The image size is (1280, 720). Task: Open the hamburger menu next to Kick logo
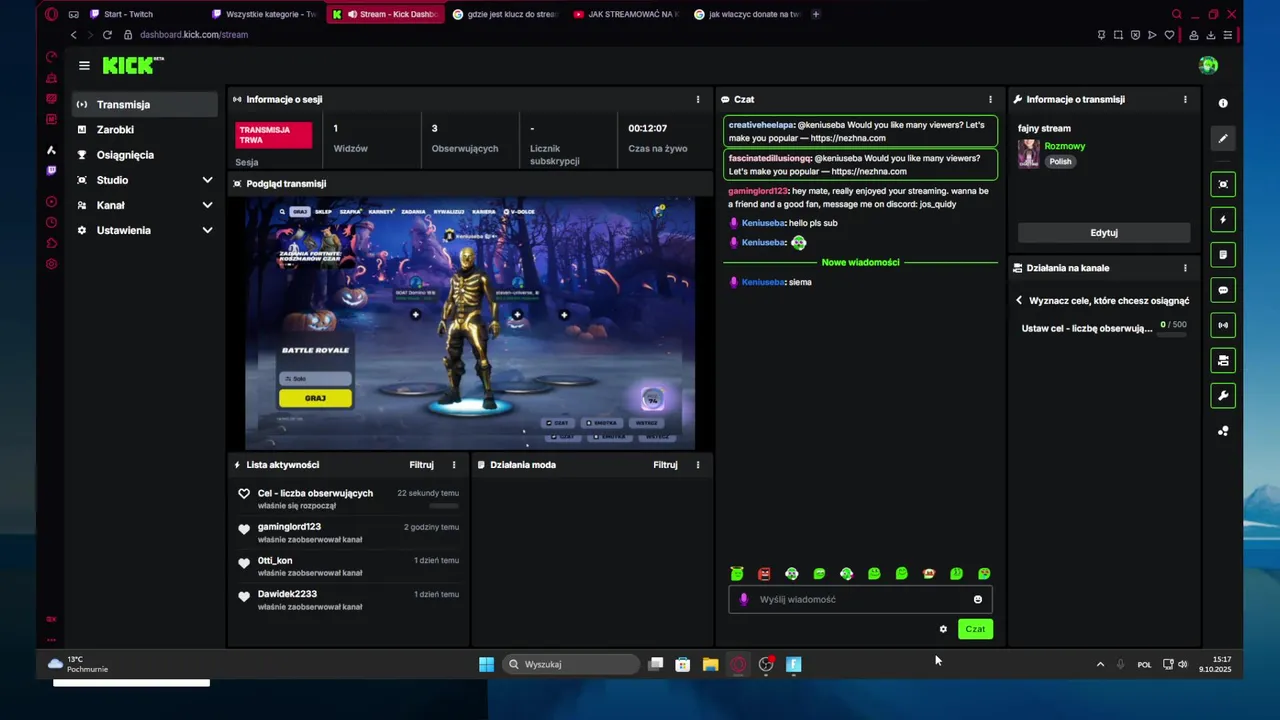[x=84, y=65]
